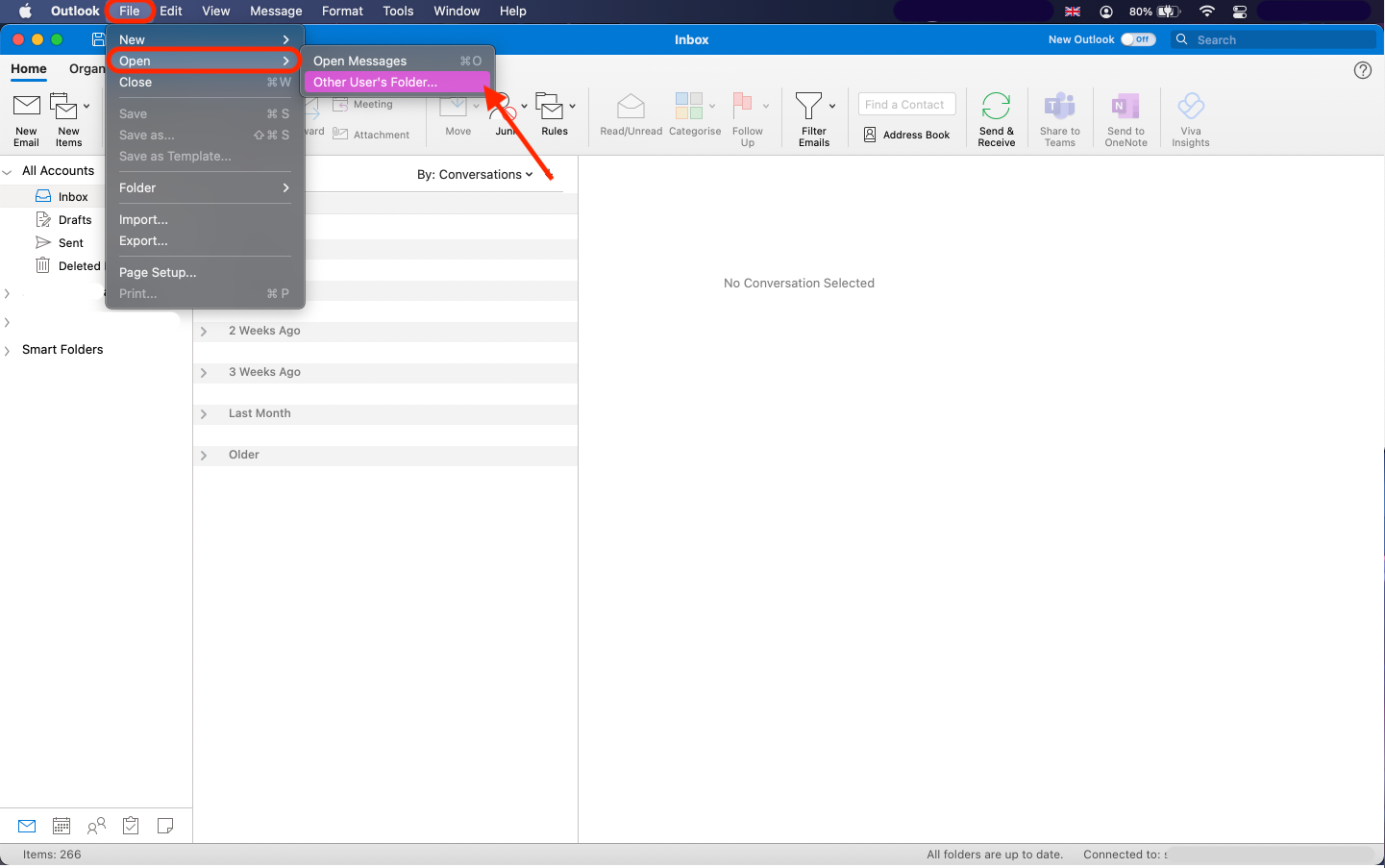Screen dimensions: 1385x868
Task: Switch to the Calendar view icon
Action: (x=62, y=826)
